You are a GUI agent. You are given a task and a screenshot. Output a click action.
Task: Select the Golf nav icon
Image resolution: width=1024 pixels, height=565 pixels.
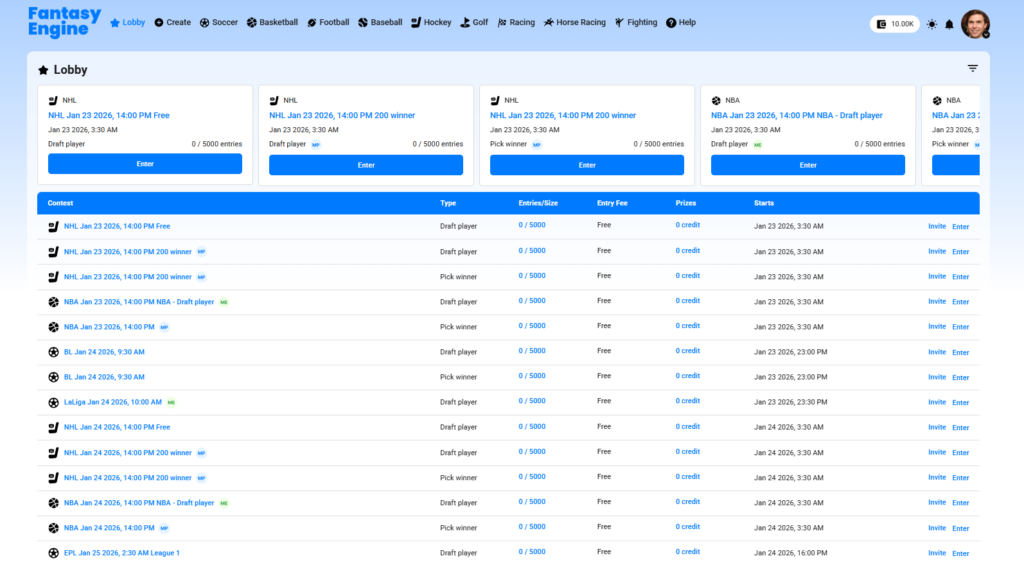465,22
